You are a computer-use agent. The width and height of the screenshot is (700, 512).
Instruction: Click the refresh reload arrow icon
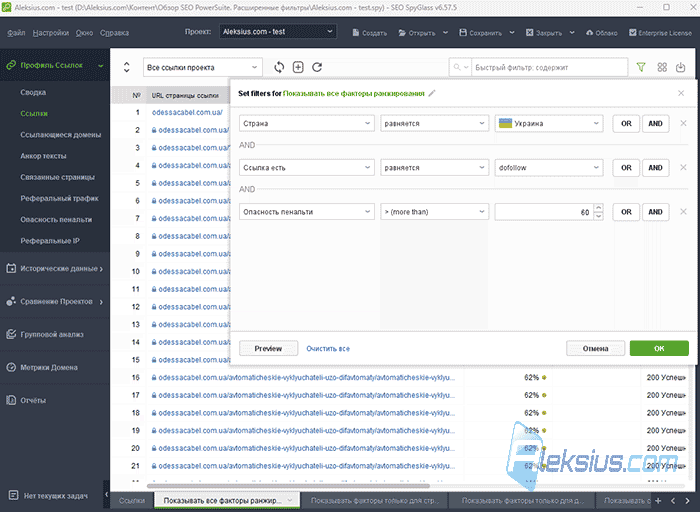click(317, 67)
